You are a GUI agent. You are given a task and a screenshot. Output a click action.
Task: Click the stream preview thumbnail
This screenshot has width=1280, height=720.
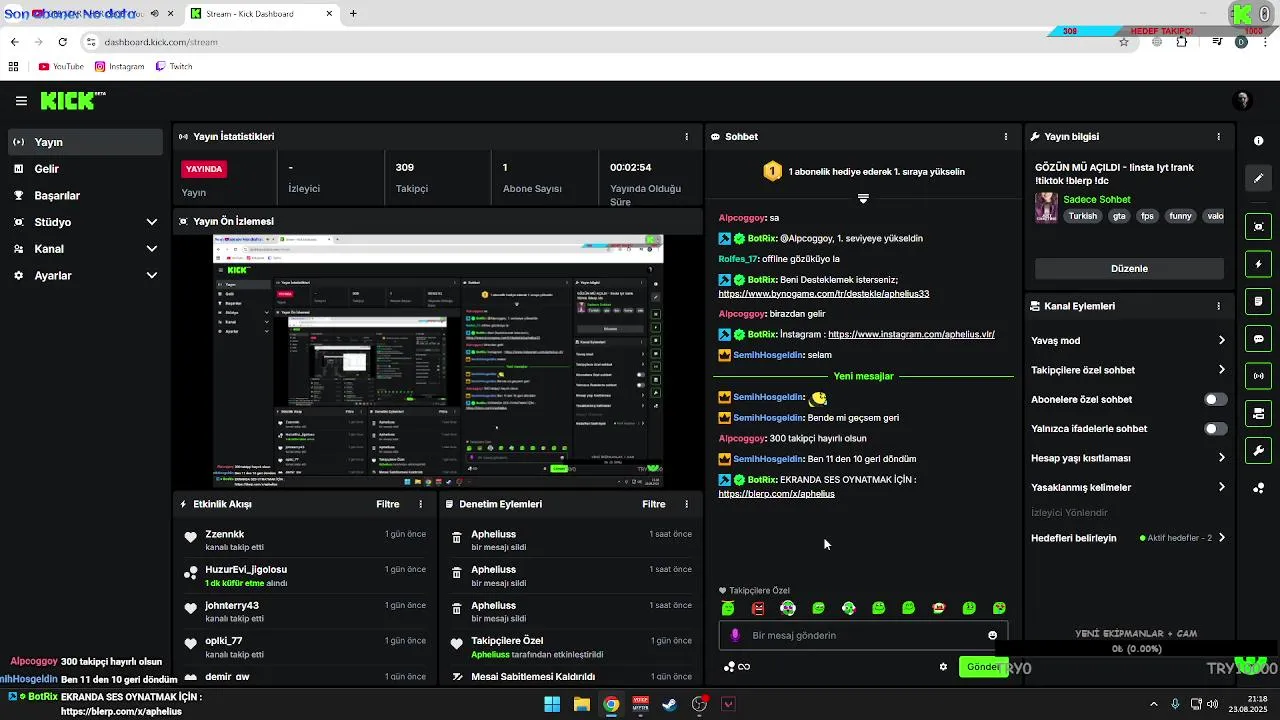[437, 361]
